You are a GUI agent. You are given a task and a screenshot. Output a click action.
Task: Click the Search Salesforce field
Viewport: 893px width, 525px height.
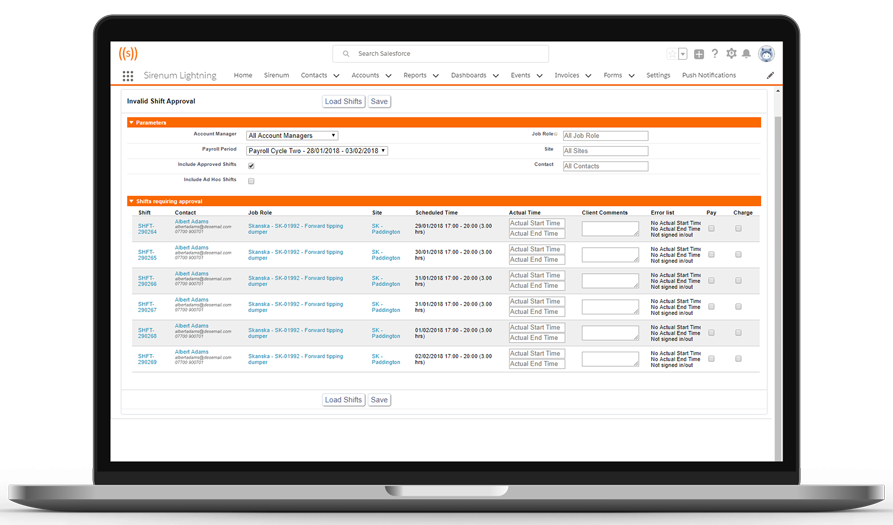(440, 54)
